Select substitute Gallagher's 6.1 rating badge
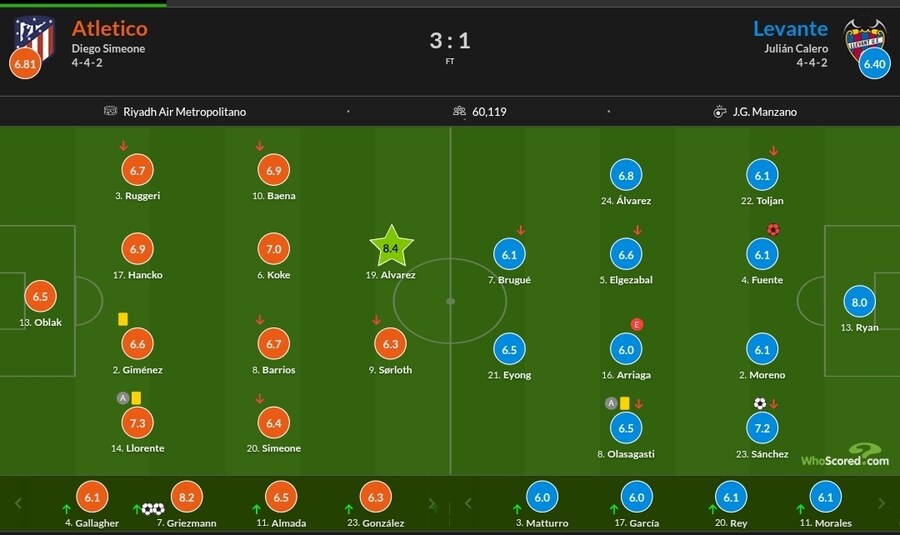 pos(93,498)
